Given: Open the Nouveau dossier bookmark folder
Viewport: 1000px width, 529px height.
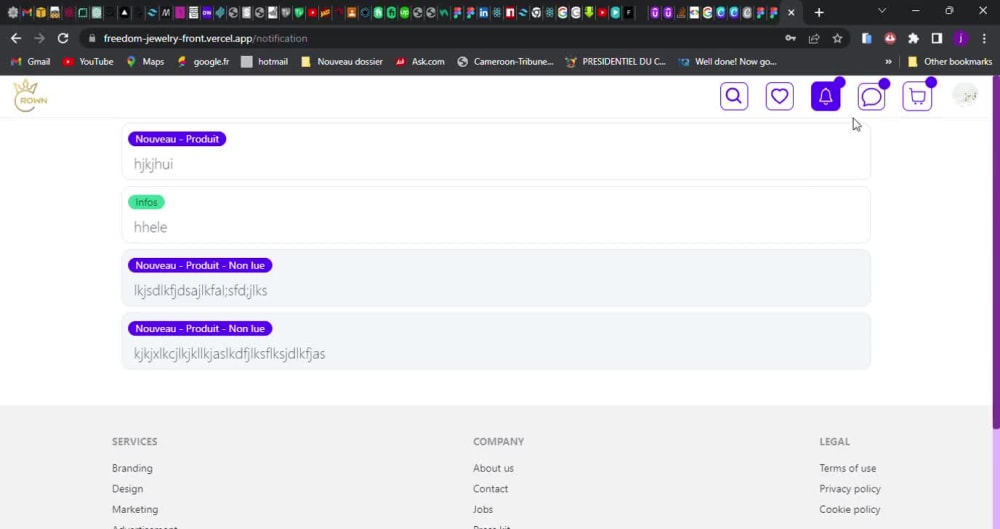Looking at the screenshot, I should 342,62.
